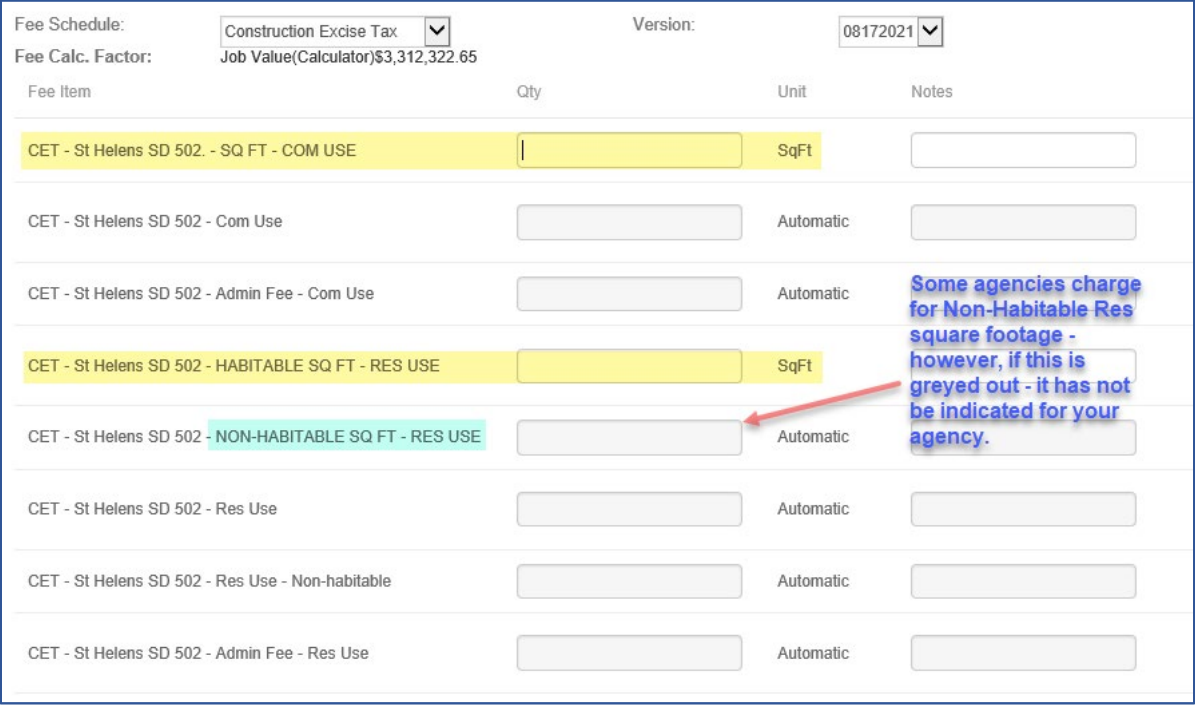Click Qty field for SQ FT - COM USE
This screenshot has height=705, width=1195.
point(629,150)
